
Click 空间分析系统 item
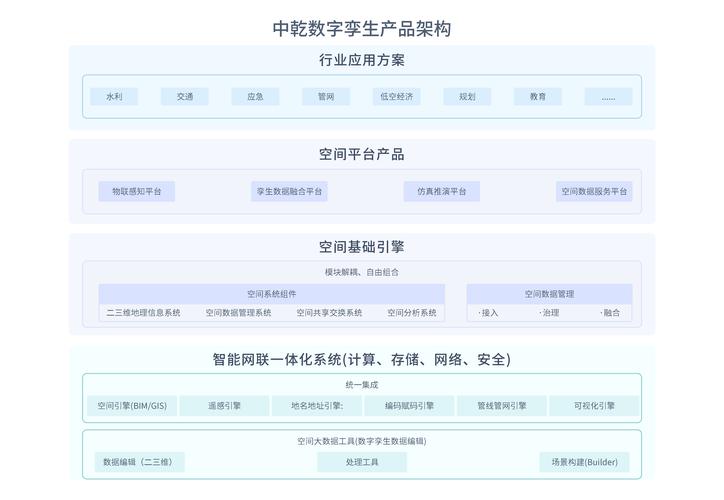(412, 313)
